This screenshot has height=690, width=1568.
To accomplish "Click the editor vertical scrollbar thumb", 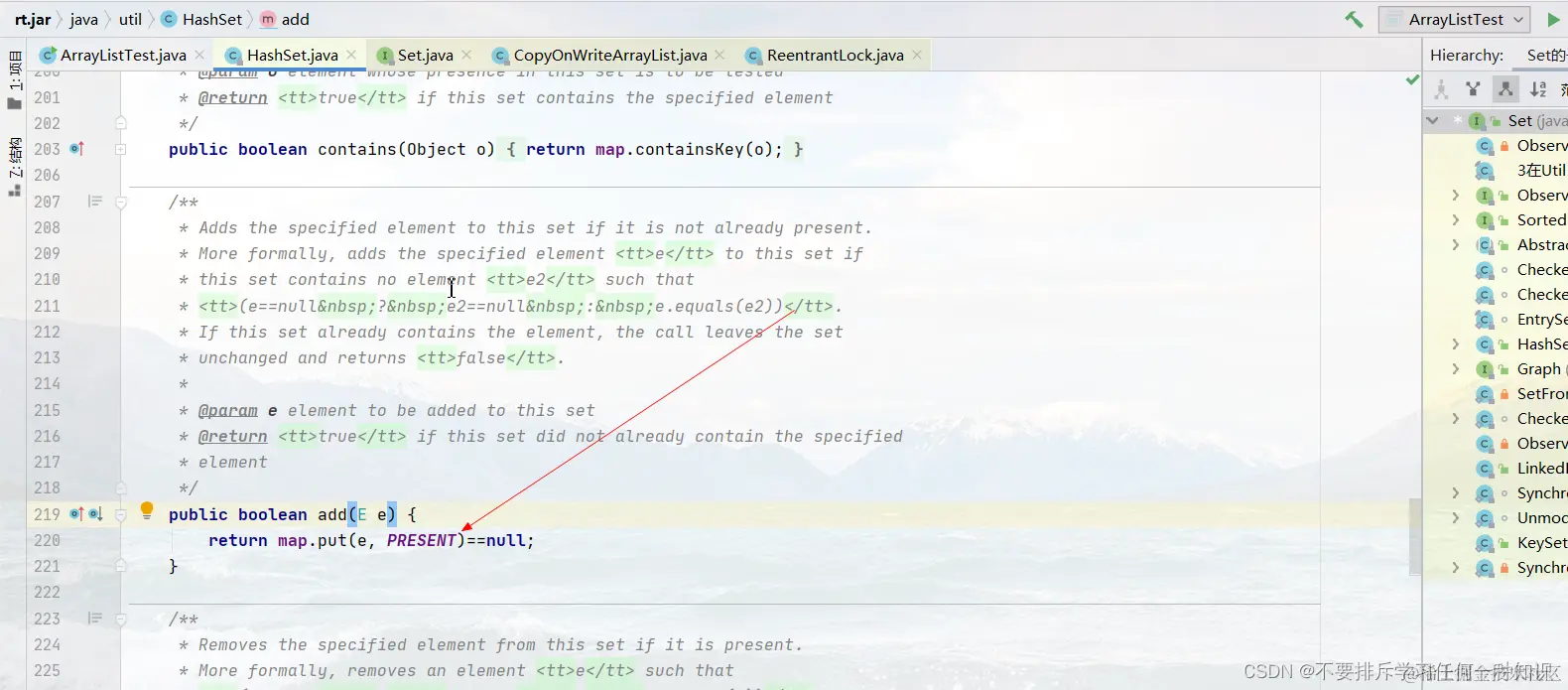I will [1415, 537].
